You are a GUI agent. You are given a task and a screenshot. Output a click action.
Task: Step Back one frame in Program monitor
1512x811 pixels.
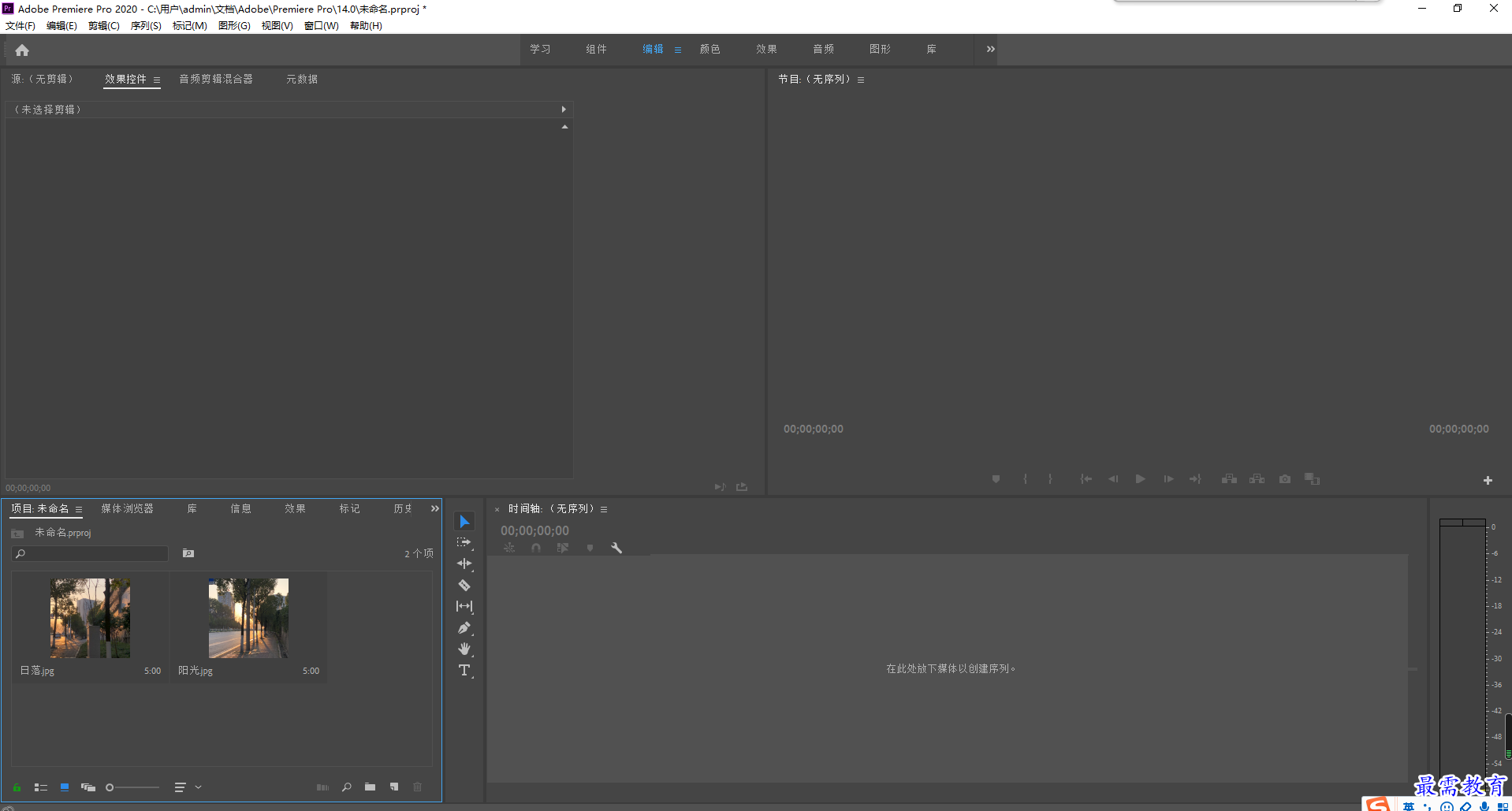click(1113, 478)
